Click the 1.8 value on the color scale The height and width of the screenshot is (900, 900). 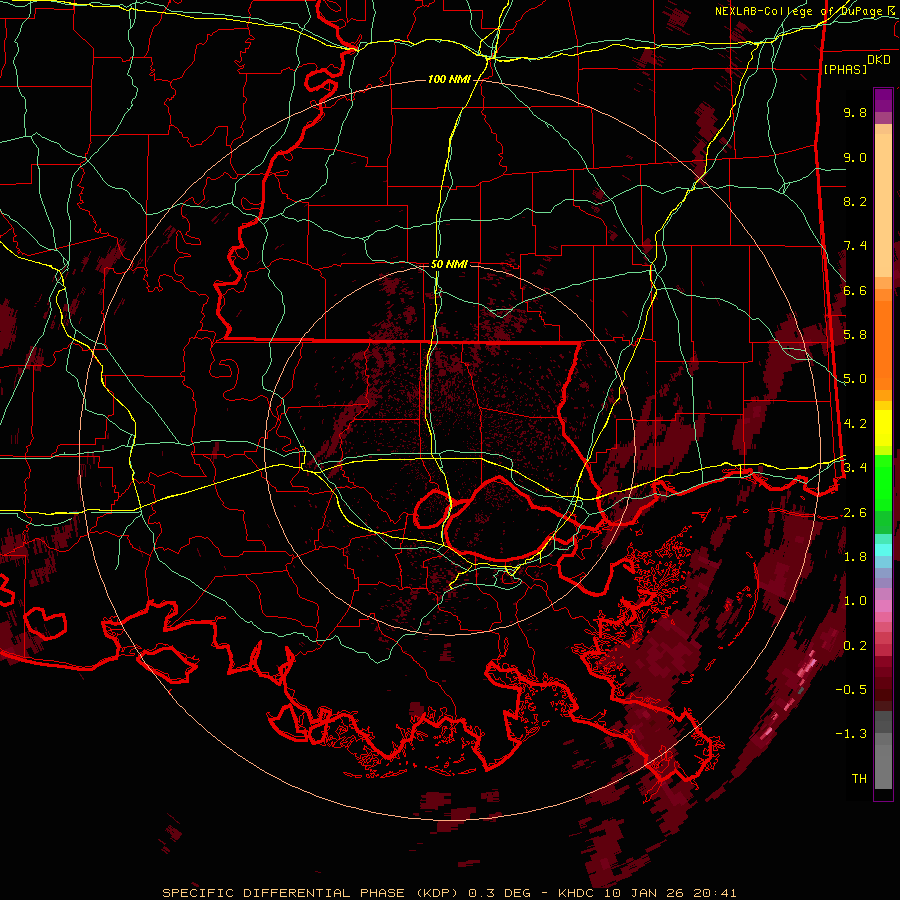tap(855, 557)
